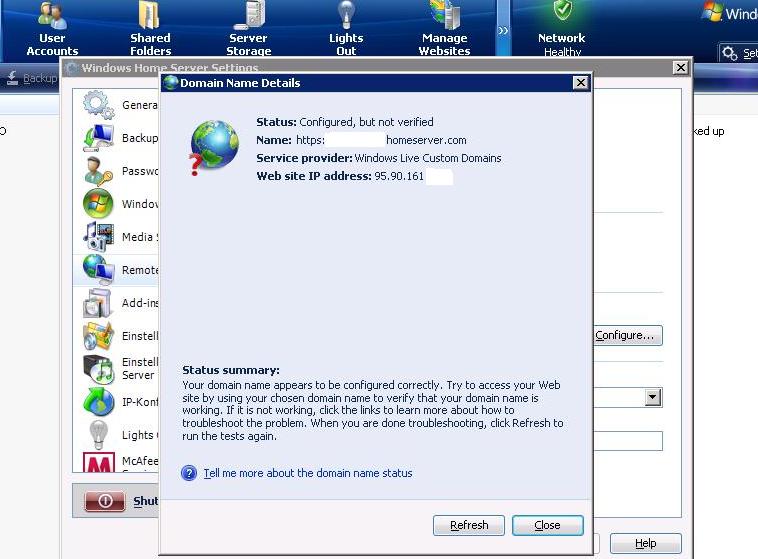758x559 pixels.
Task: Select the Media Sharing settings icon
Action: tap(98, 236)
